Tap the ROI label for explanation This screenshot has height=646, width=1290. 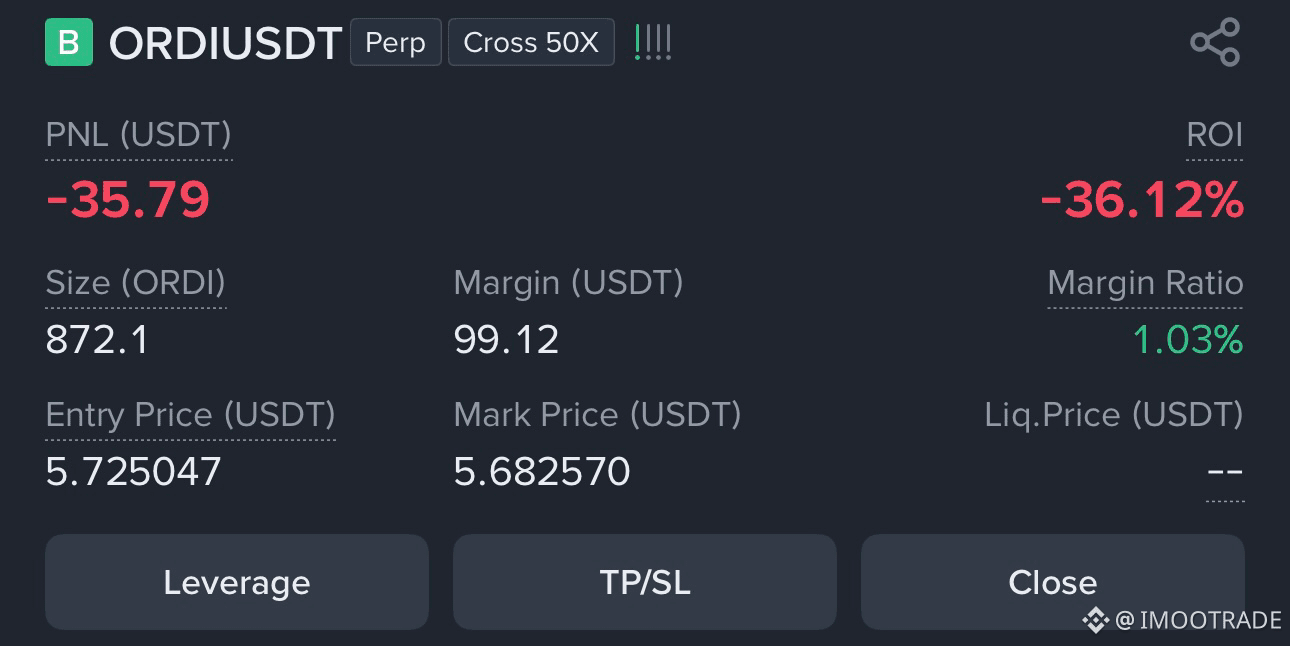click(1214, 135)
